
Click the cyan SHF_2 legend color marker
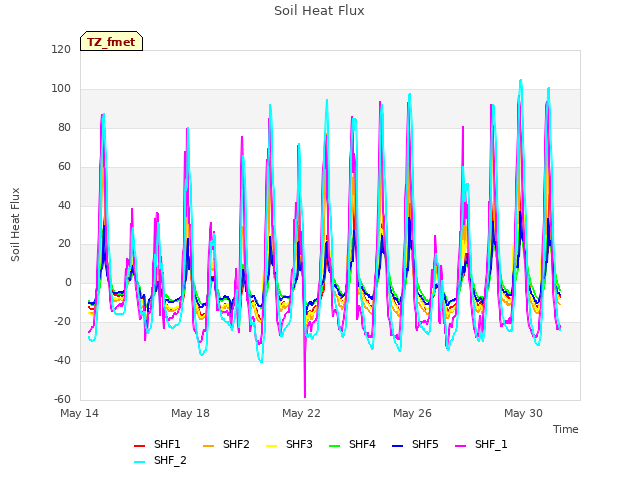tap(140, 462)
